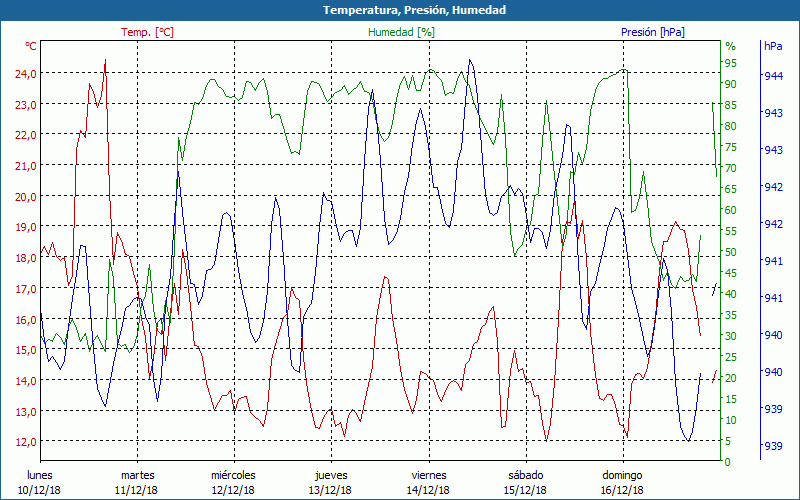Click the '20' humidity axis value

pos(731,378)
